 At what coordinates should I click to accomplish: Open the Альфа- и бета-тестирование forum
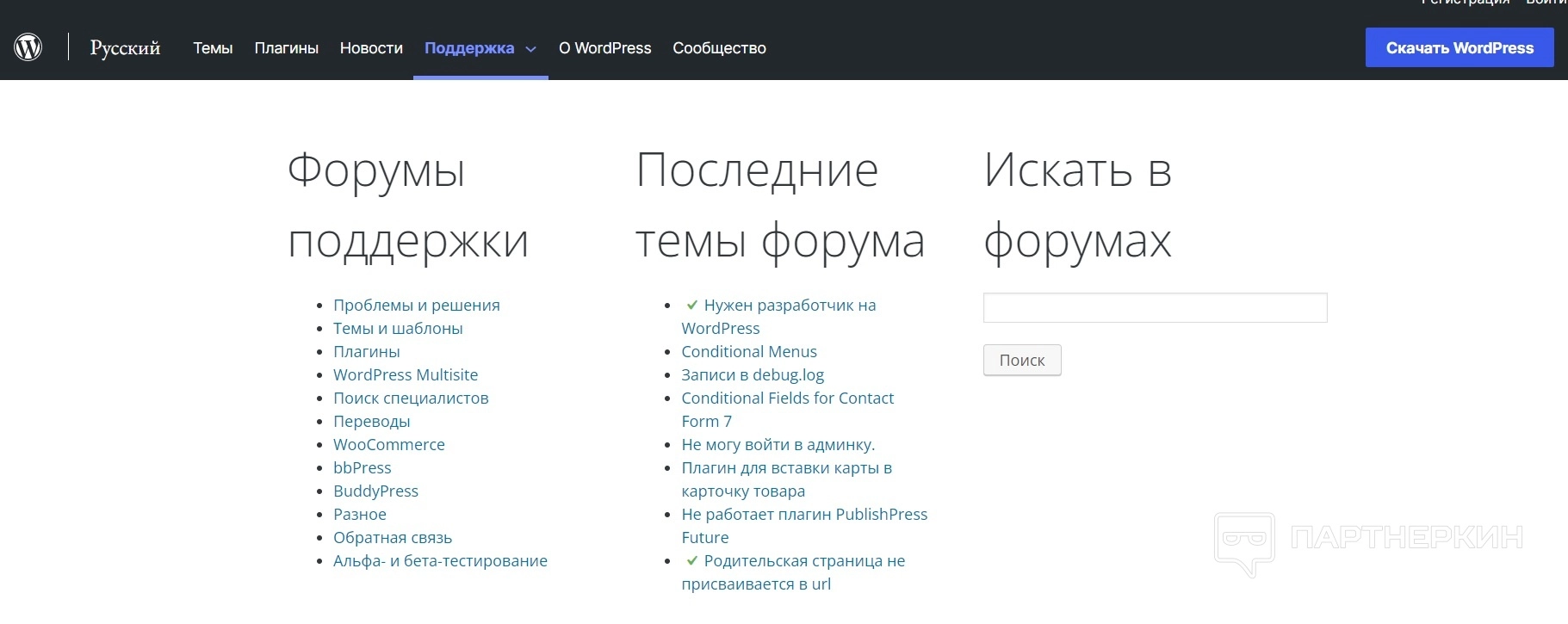(440, 560)
